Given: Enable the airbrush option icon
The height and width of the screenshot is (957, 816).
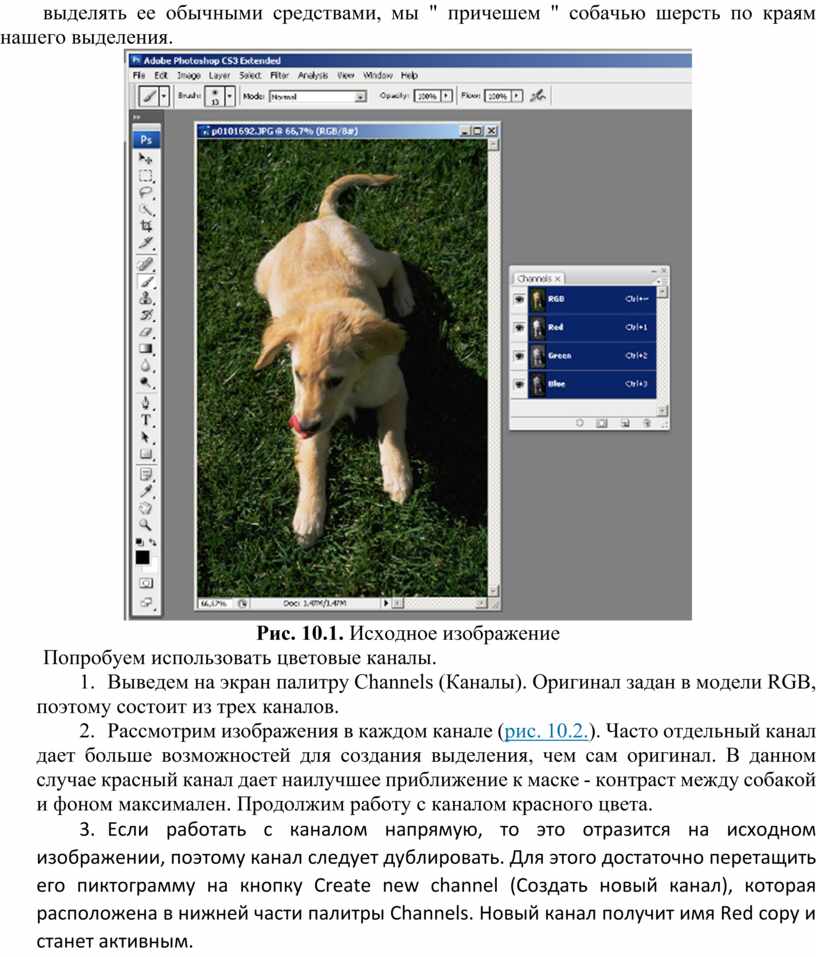Looking at the screenshot, I should click(538, 96).
